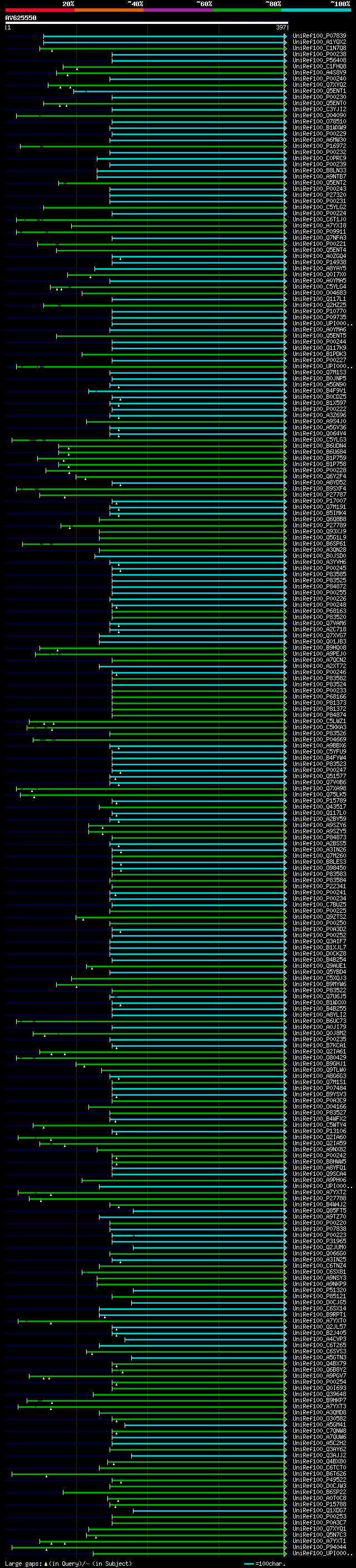Pick the UniRef100_B1PDK3 hit name
This screenshot has width=356, height=1568.
point(319,354)
